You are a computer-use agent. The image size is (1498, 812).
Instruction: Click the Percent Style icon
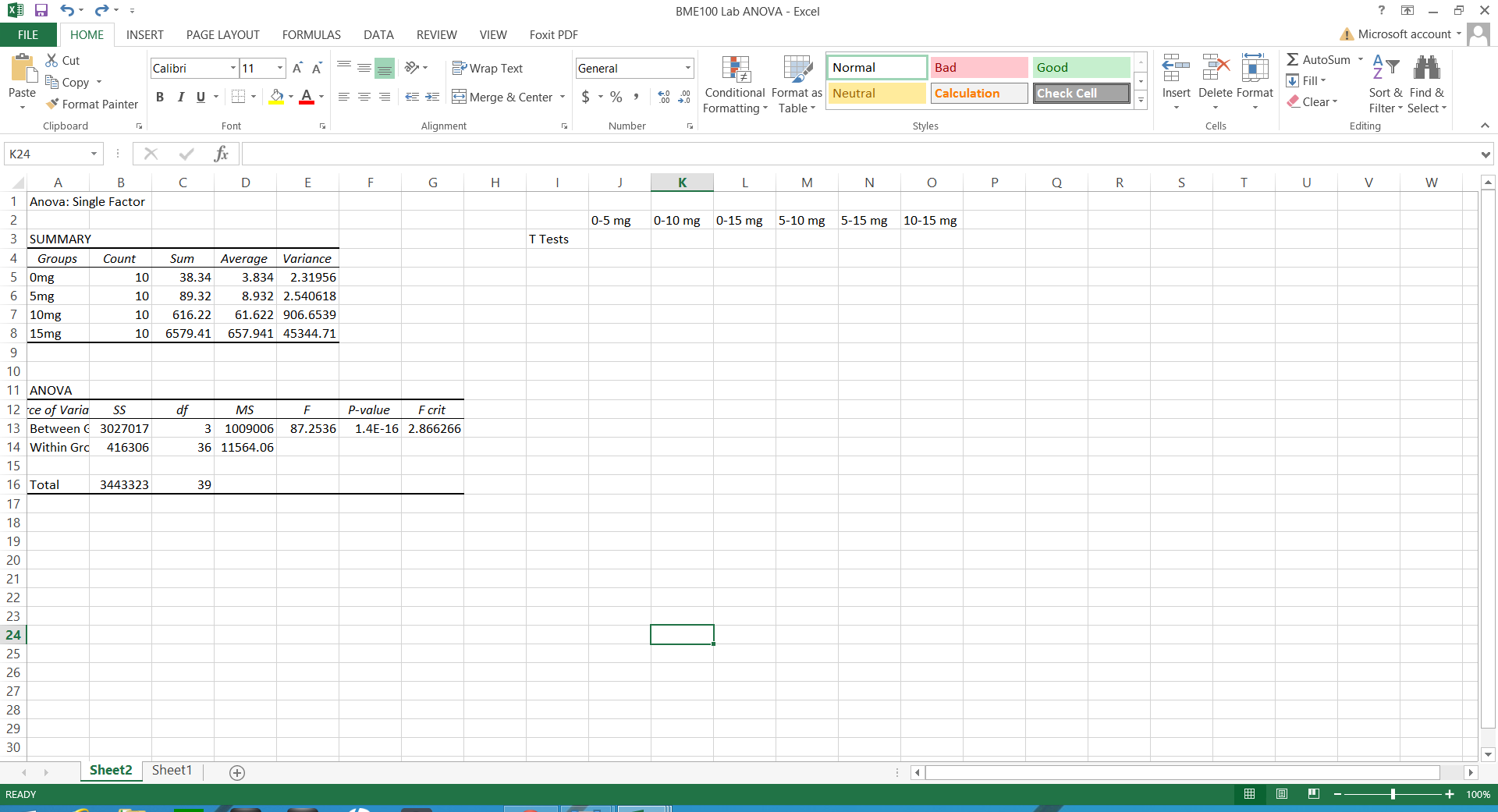click(x=616, y=97)
